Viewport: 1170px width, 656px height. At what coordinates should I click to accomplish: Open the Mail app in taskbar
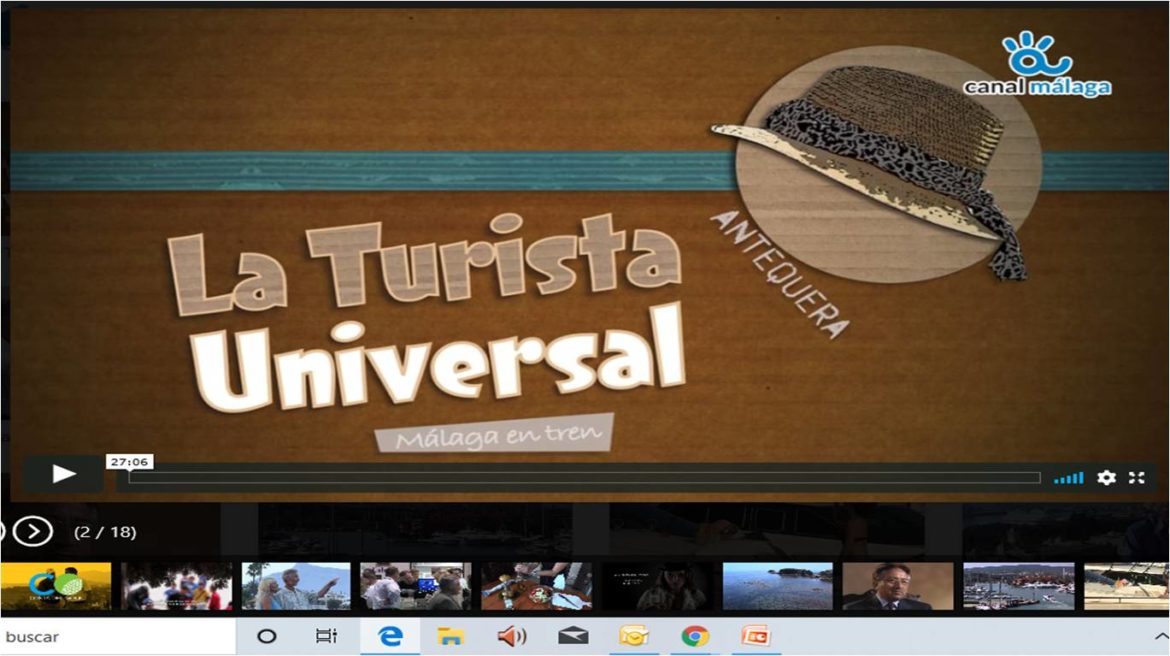point(573,637)
